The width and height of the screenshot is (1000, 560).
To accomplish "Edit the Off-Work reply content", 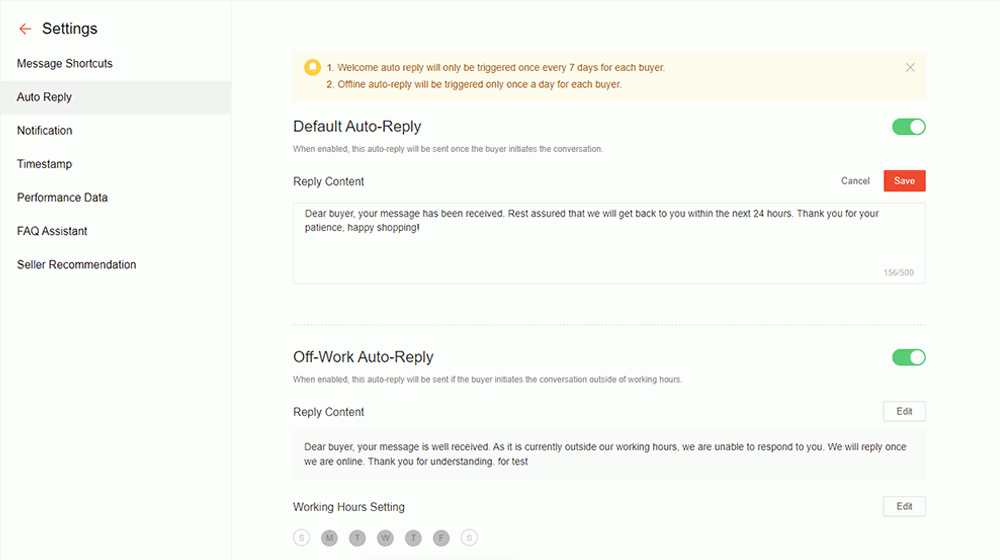I will click(904, 411).
